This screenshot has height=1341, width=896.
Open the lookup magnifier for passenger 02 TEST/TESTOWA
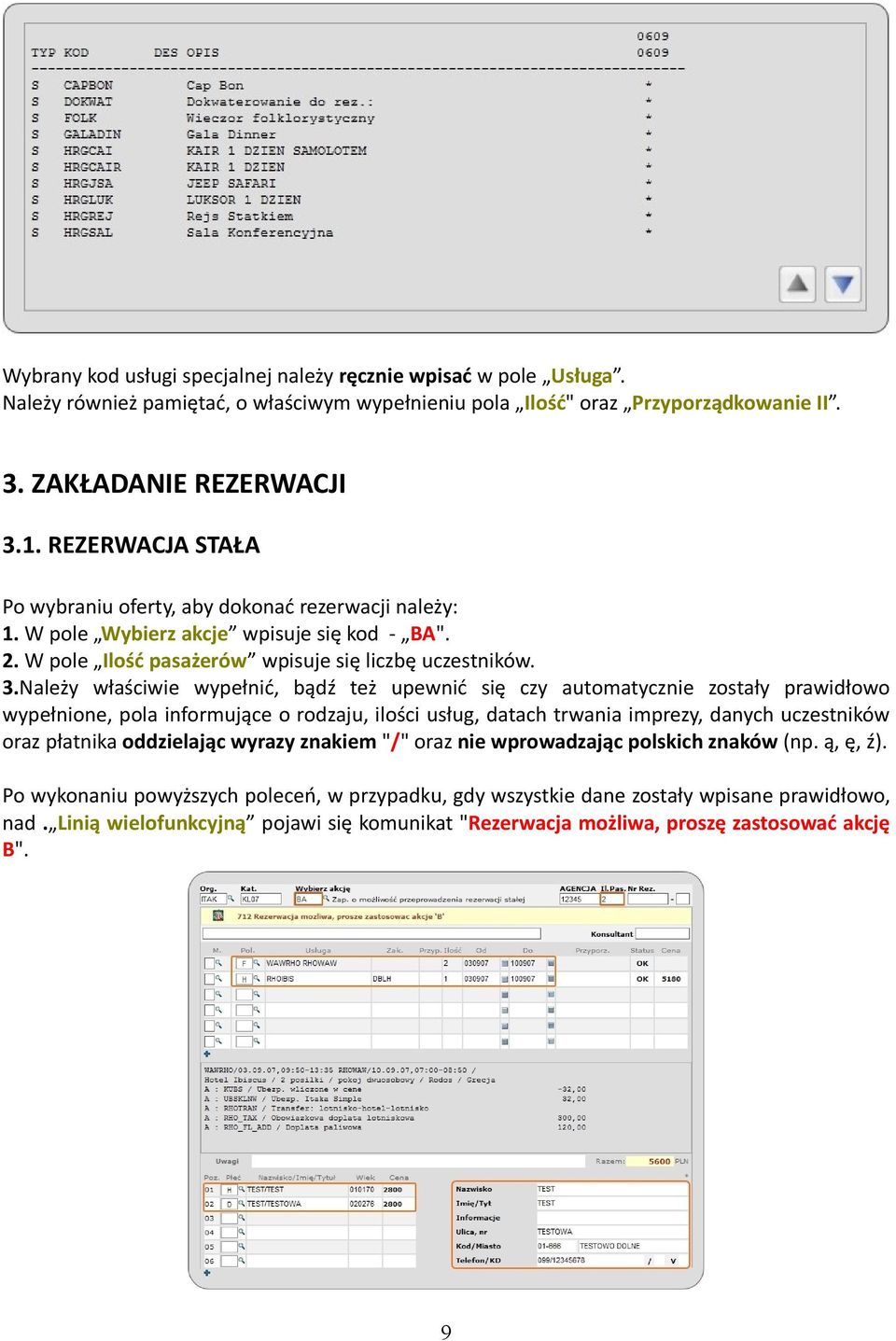click(242, 1204)
